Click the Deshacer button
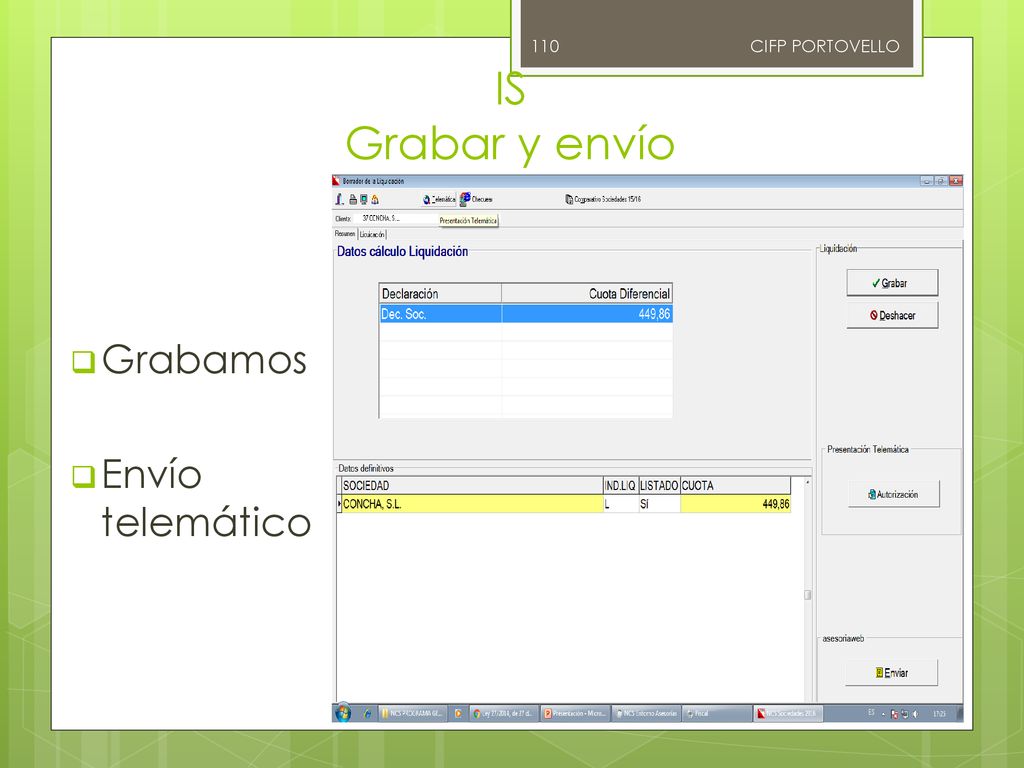The width and height of the screenshot is (1024, 768). click(892, 315)
